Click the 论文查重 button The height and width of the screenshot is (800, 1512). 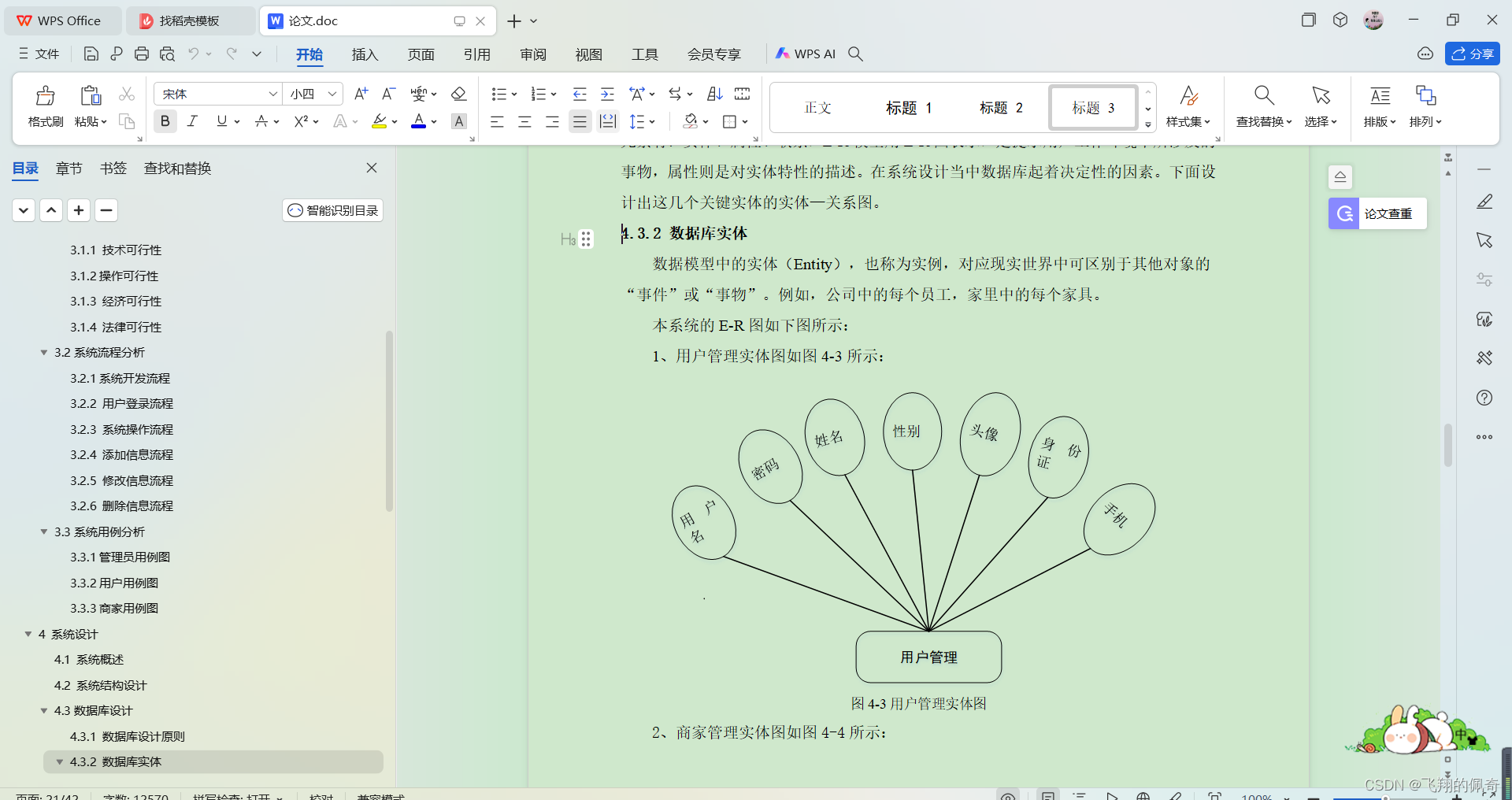1377,213
